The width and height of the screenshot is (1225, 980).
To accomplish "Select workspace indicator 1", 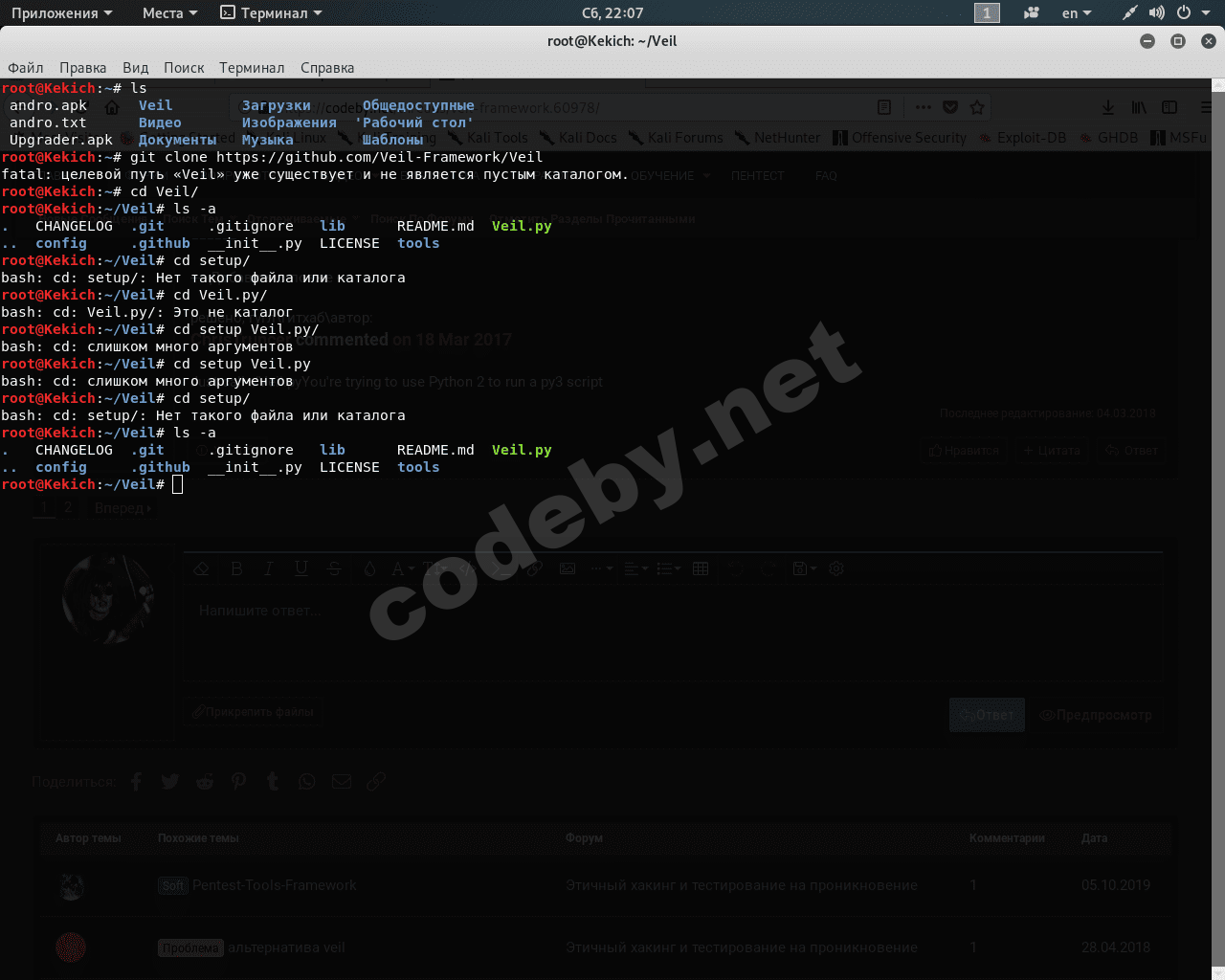I will [987, 12].
